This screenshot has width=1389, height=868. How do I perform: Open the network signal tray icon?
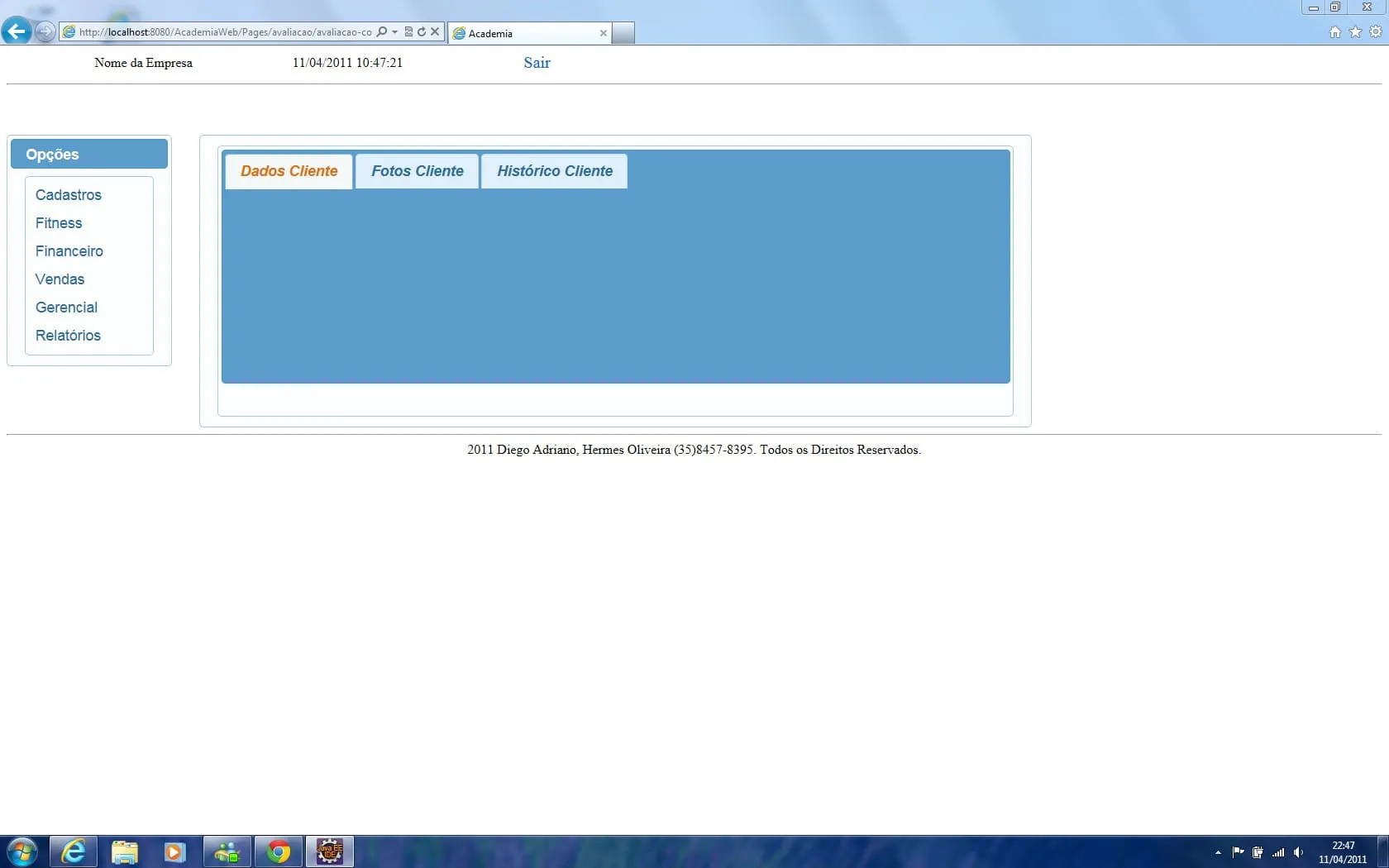click(x=1278, y=852)
